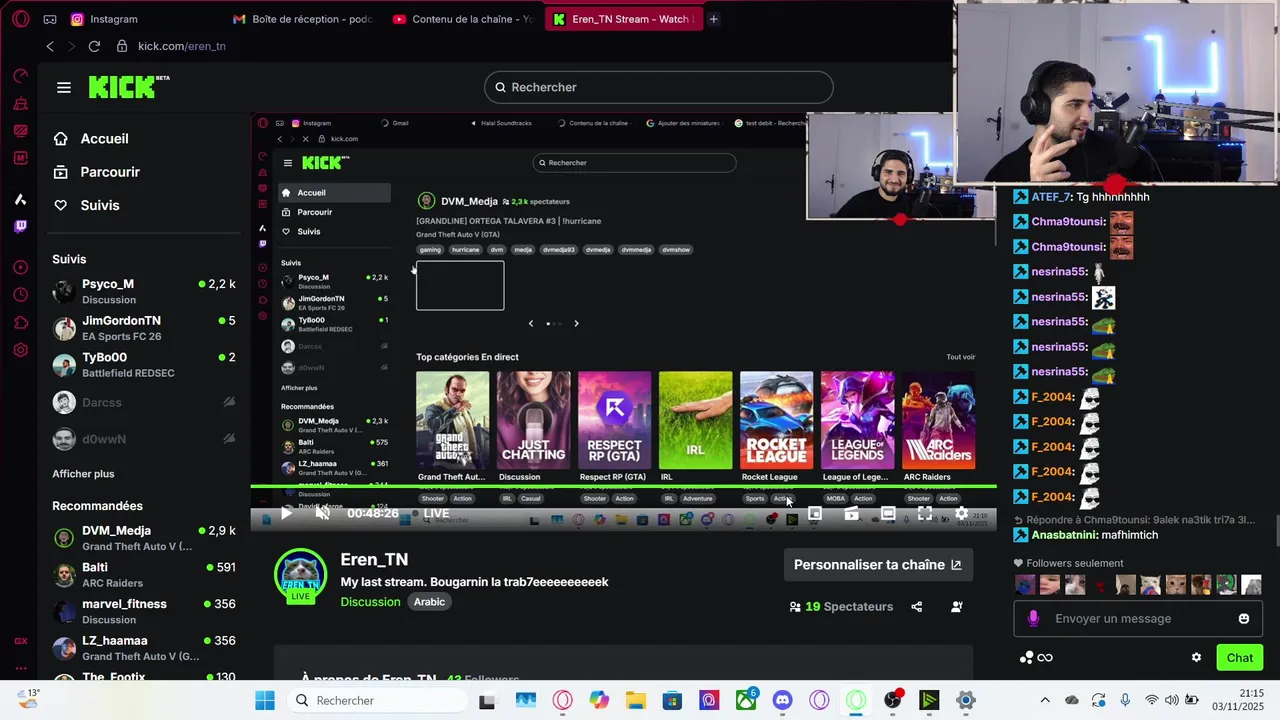
Task: Open the Opera menu icon
Action: 20,19
